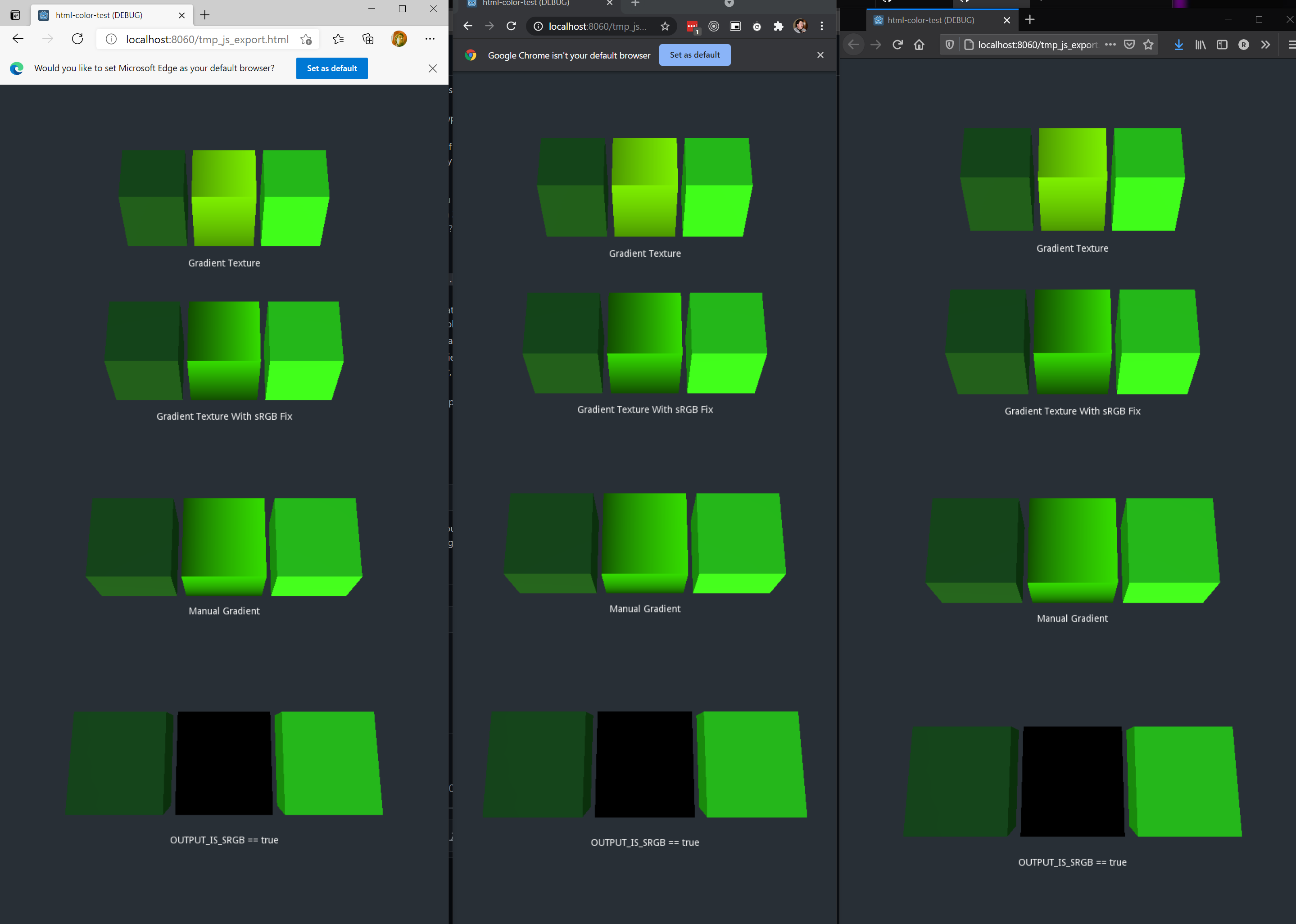Open the LastPass extension in Chrome
The height and width of the screenshot is (924, 1296).
693,26
